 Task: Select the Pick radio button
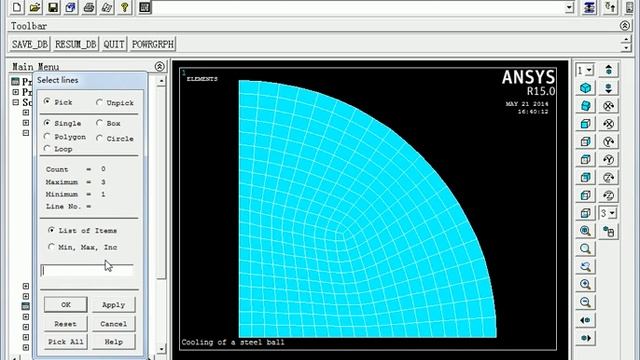tap(47, 101)
